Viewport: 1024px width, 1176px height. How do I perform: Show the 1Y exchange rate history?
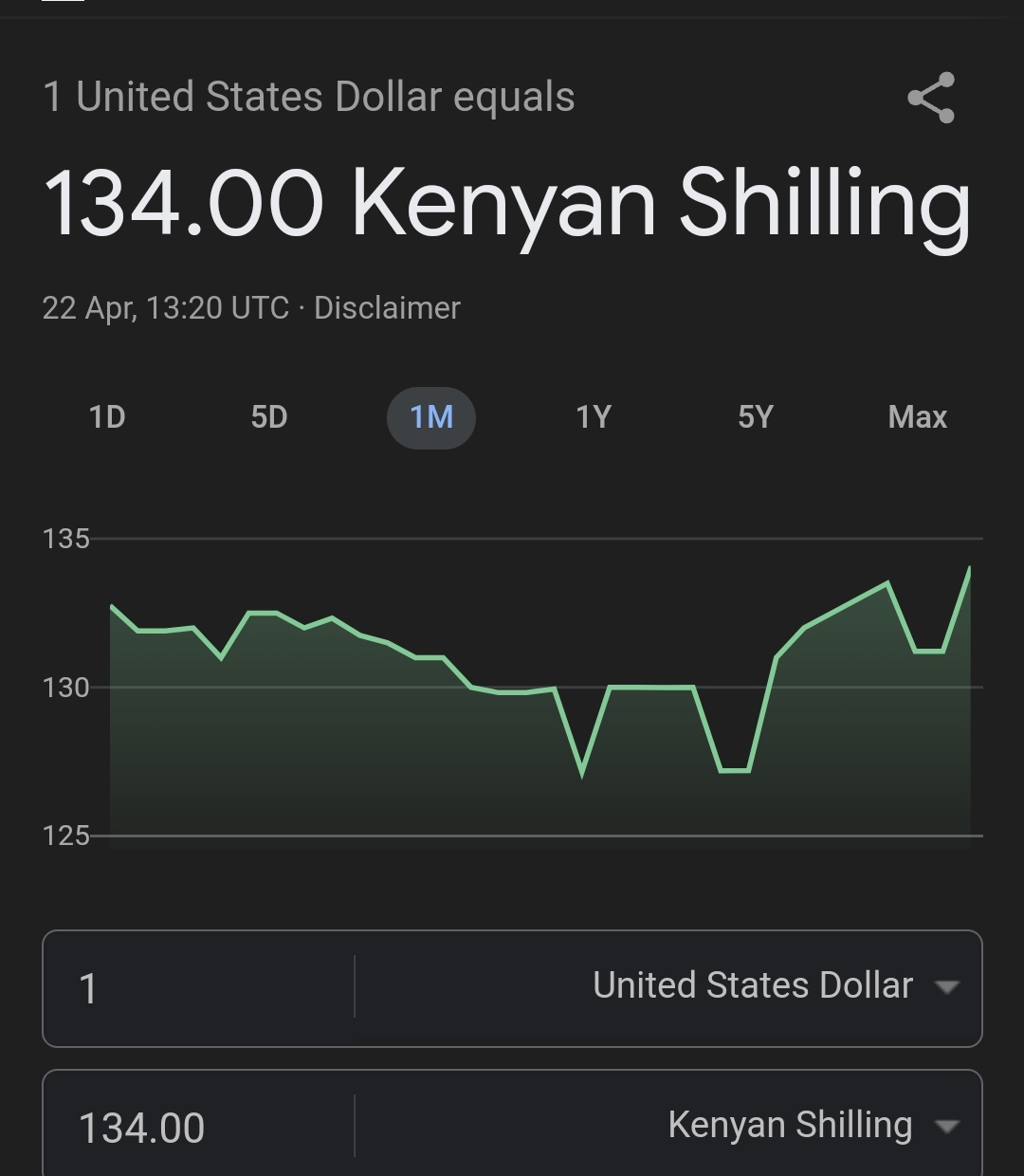click(594, 417)
